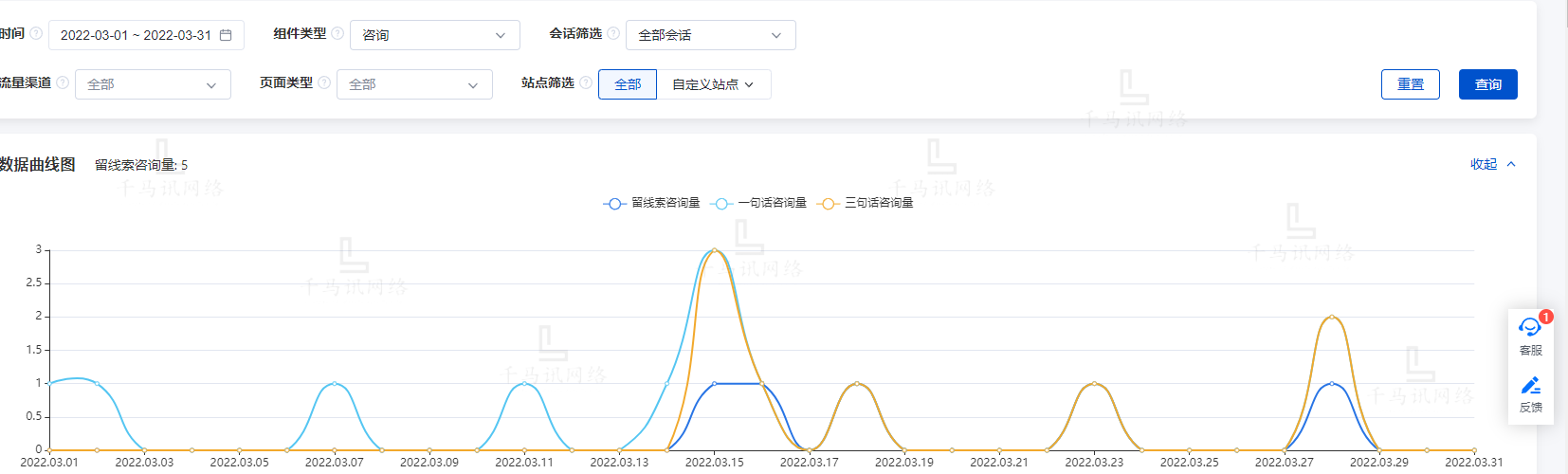Viewport: 1568px width, 474px height.
Task: Click the 2022.03.15 peak data point on chart
Action: pos(715,250)
